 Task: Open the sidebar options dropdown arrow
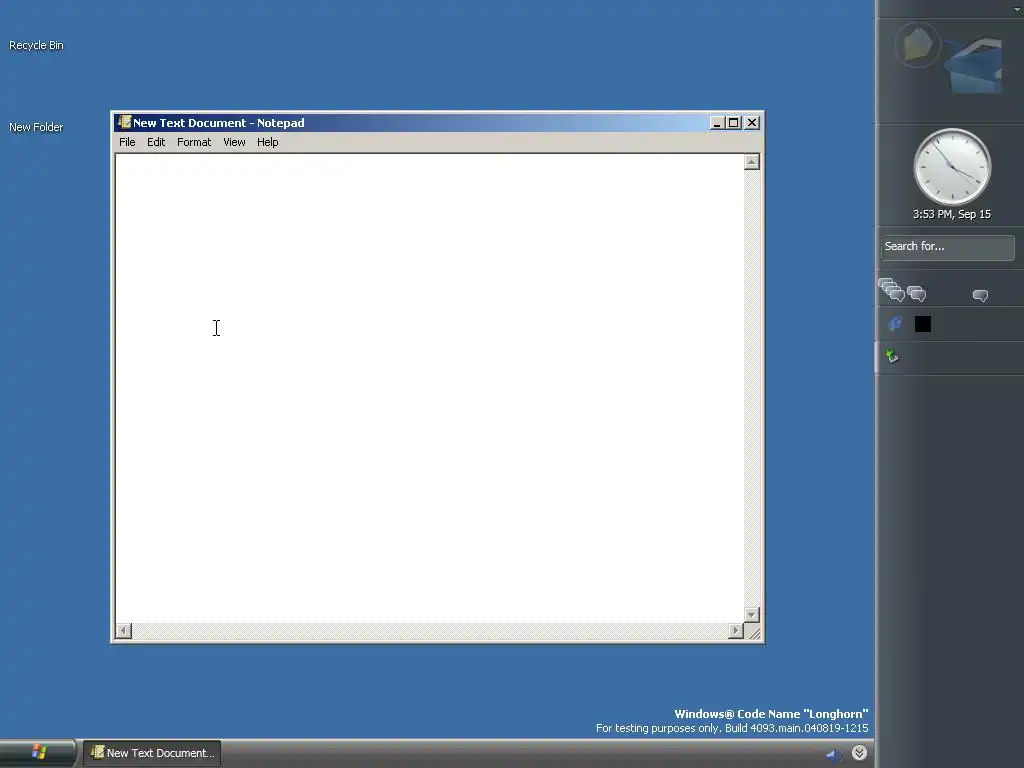[x=1017, y=8]
